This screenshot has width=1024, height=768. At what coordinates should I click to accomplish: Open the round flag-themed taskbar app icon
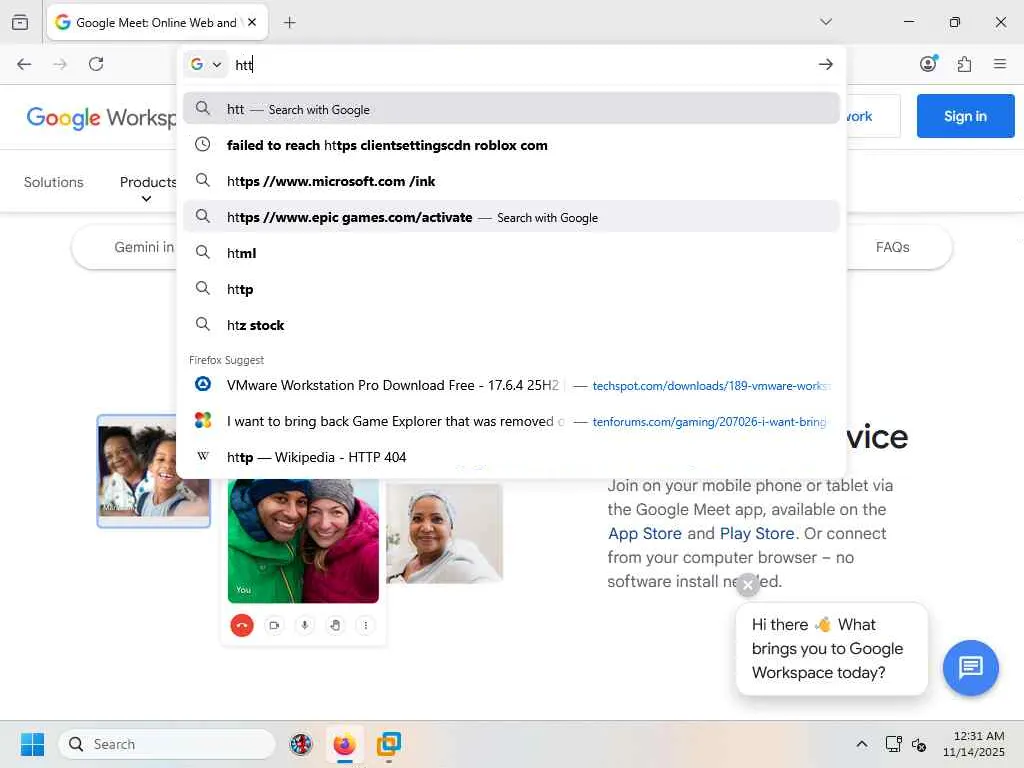pyautogui.click(x=300, y=744)
